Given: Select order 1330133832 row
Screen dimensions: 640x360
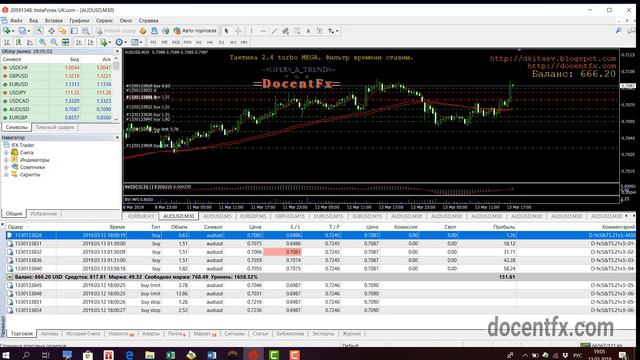Looking at the screenshot, I should [321, 252].
